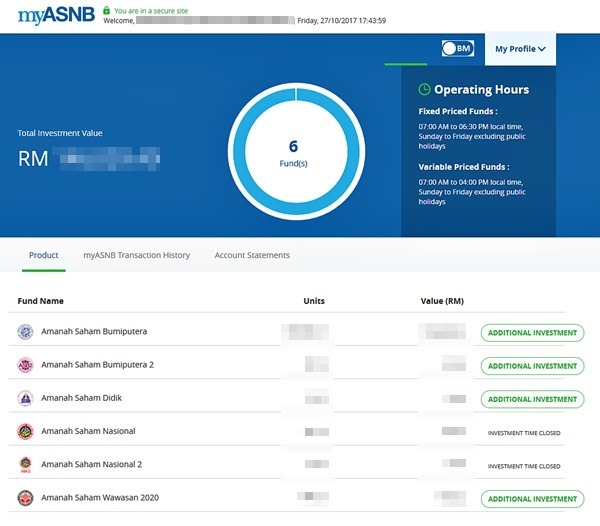This screenshot has height=526, width=600.
Task: Click the Amanah Saham Bumiputera 2 fund name
Action: pyautogui.click(x=98, y=365)
